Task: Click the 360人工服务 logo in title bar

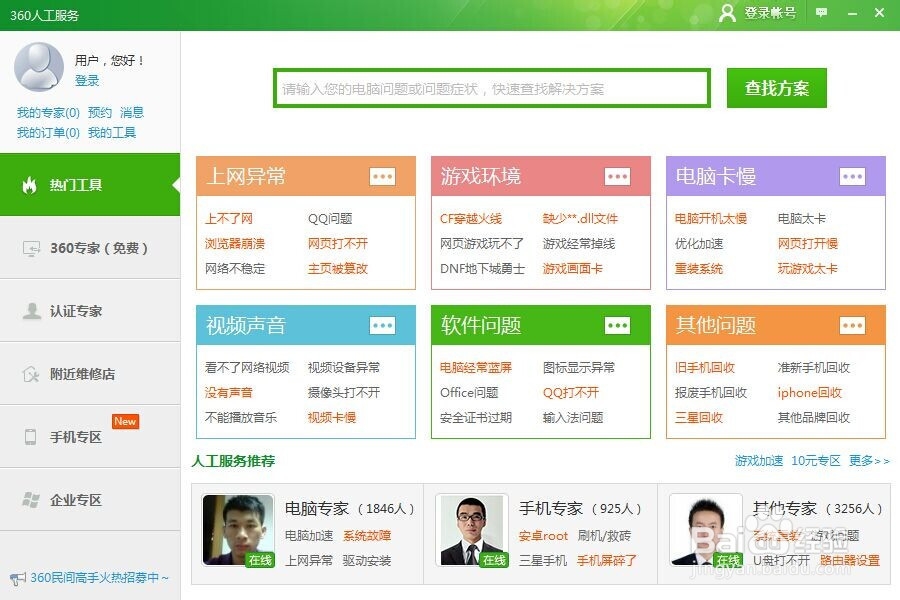Action: (45, 15)
